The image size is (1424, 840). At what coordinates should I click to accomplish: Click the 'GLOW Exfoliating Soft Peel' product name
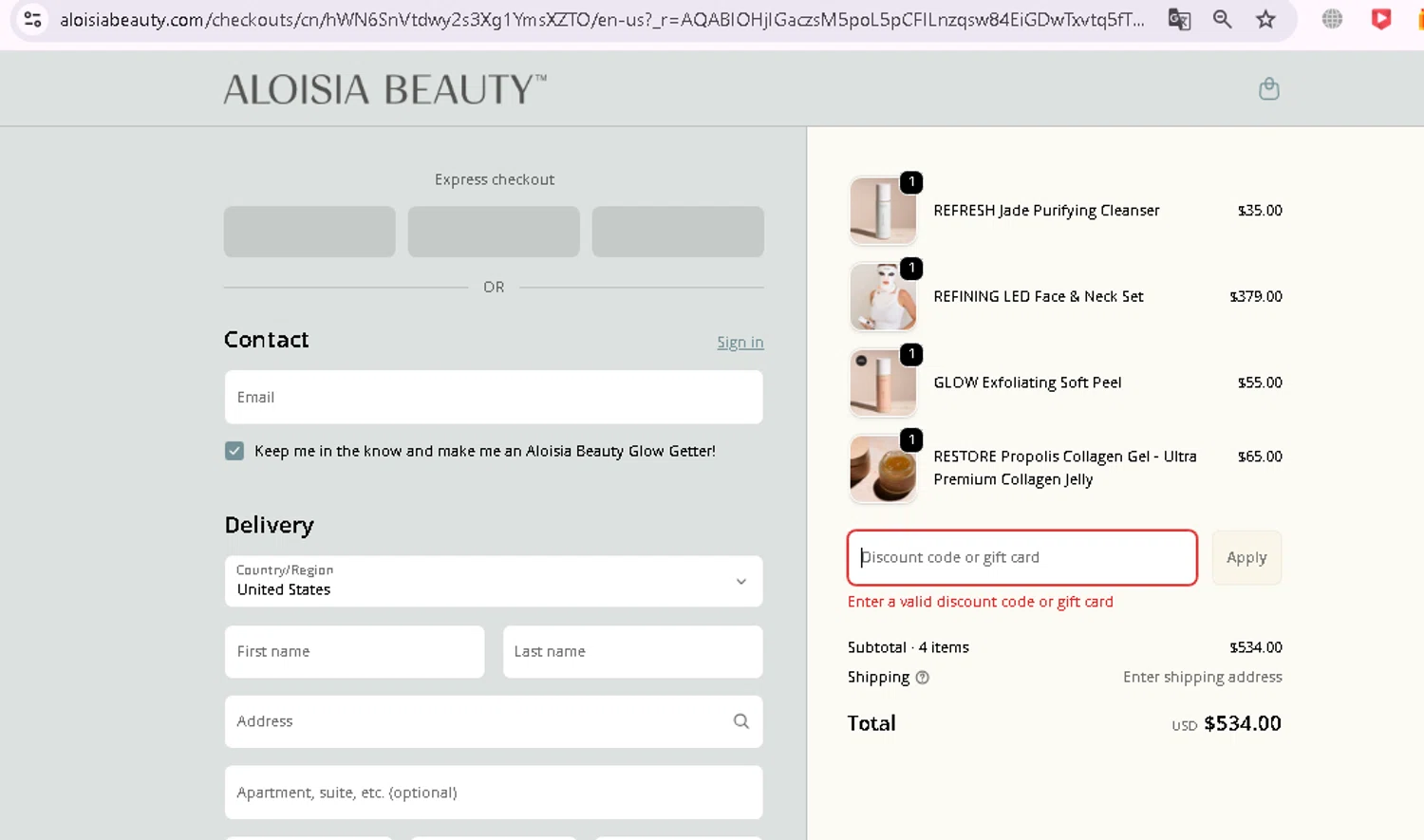(x=1027, y=383)
